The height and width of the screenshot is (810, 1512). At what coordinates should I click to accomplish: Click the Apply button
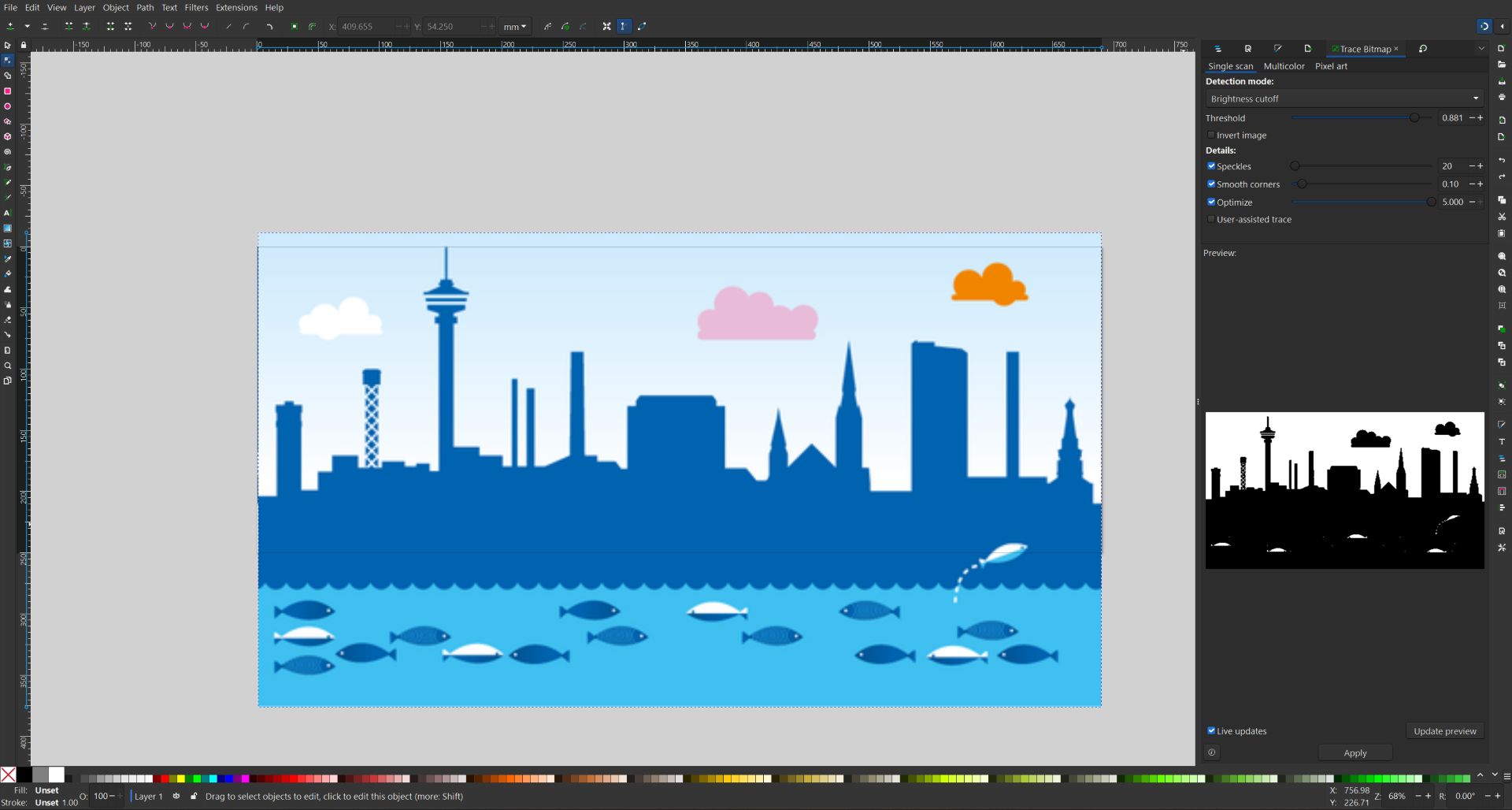click(x=1354, y=753)
